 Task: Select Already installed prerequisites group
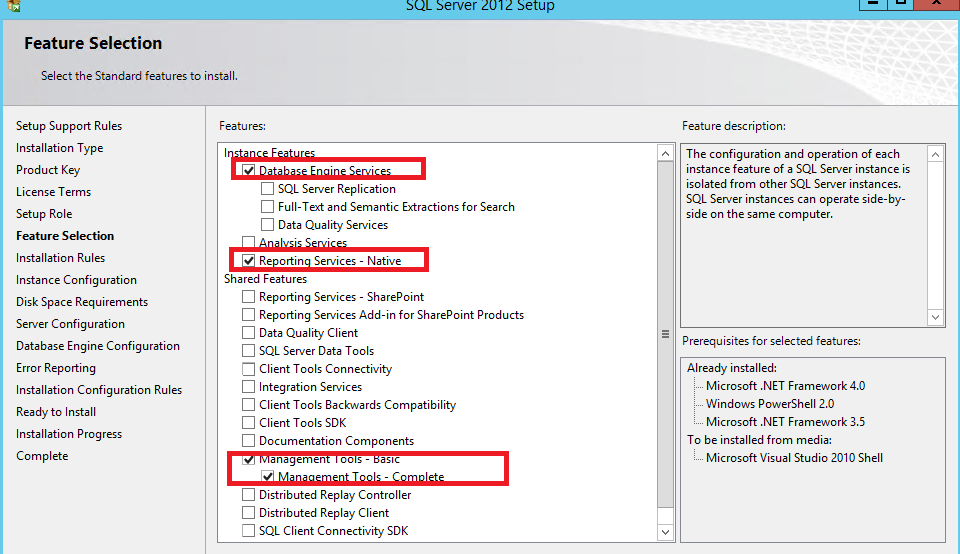tap(732, 369)
